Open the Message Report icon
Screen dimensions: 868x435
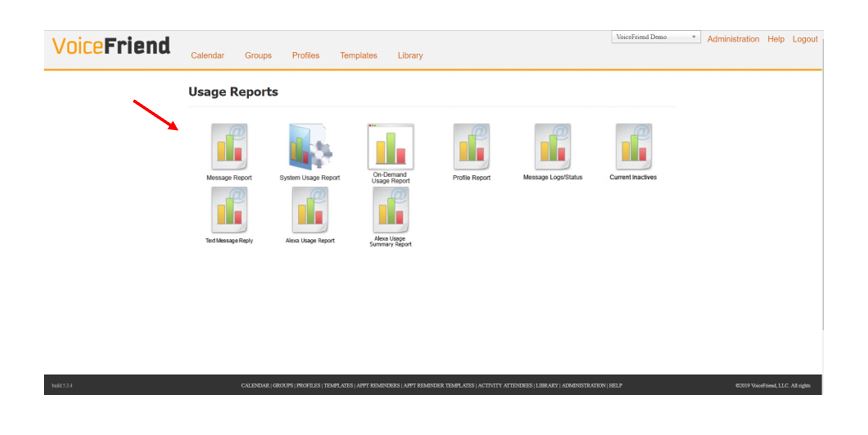coord(229,146)
